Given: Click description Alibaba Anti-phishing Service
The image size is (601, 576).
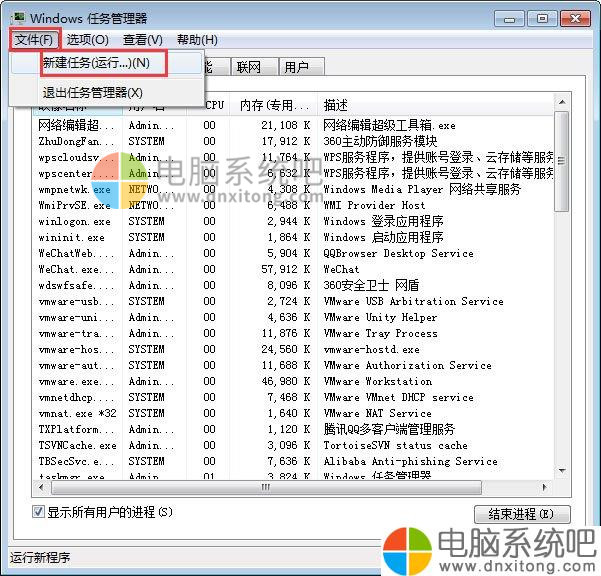Looking at the screenshot, I should coord(411,461).
